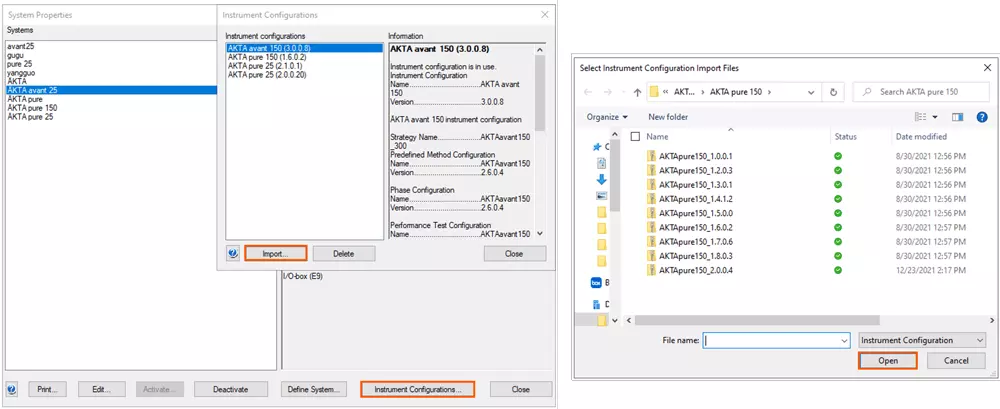The width and height of the screenshot is (1000, 409).
Task: Toggle the preview pane icon in file dialog
Action: coord(956,117)
